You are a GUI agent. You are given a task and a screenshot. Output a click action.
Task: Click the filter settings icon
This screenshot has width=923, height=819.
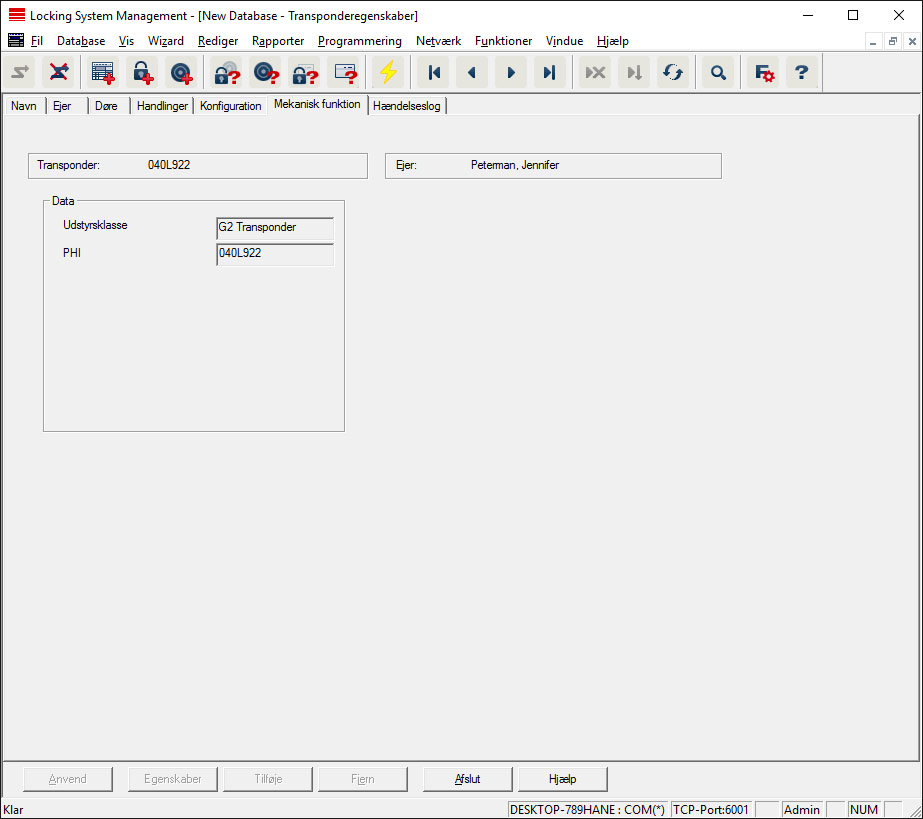coord(764,73)
